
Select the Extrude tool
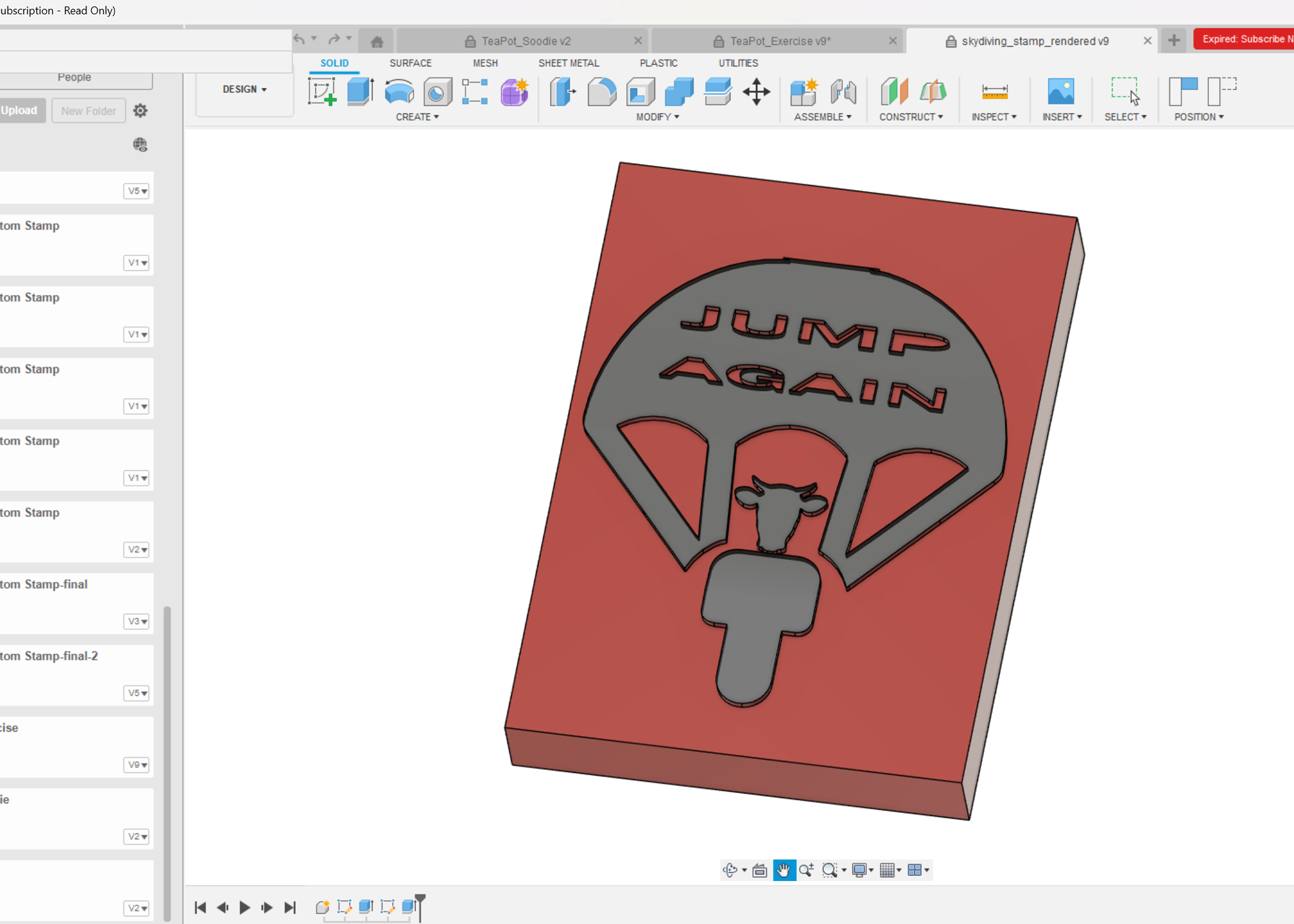click(x=360, y=92)
